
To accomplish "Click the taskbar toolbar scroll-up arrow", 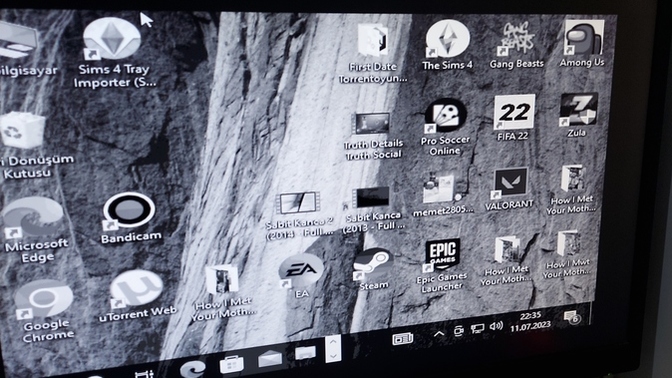I will click(333, 342).
